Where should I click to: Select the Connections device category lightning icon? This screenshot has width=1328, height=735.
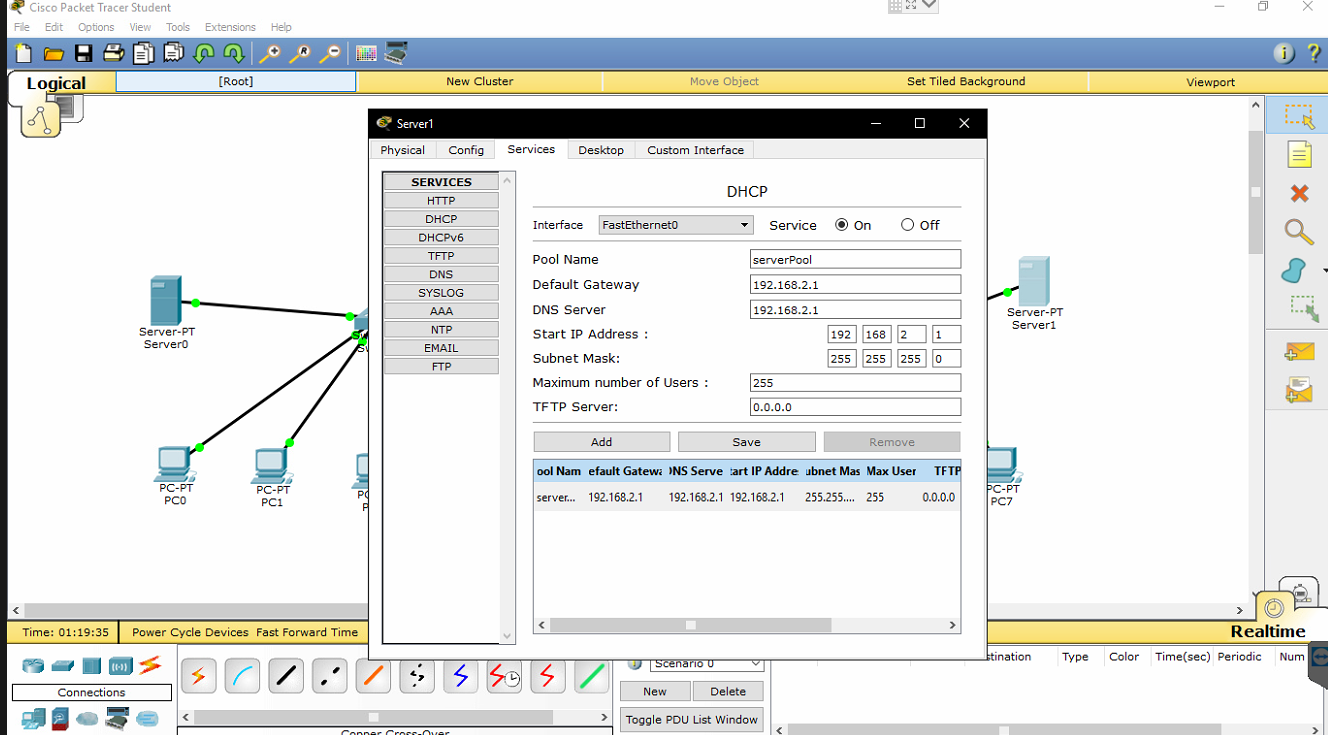pyautogui.click(x=148, y=665)
